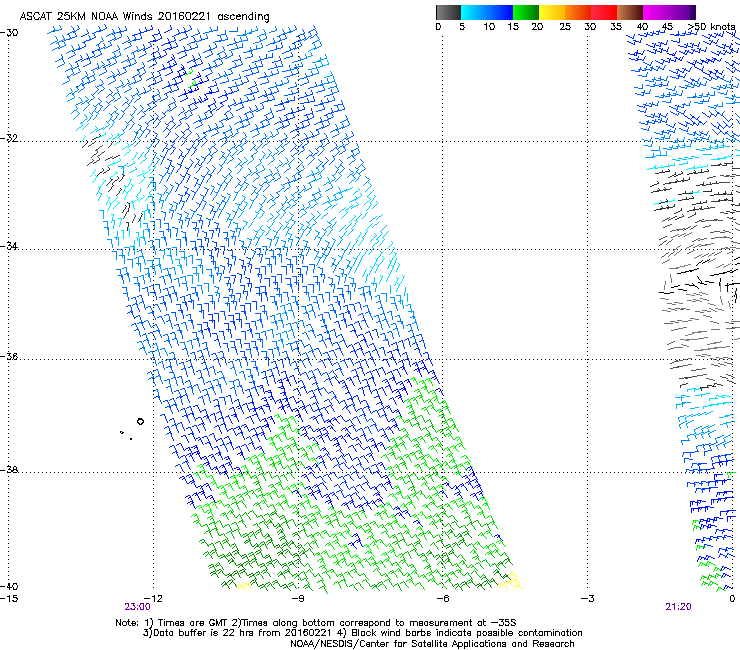Click the gray 0–5 knot legend segment
The height and width of the screenshot is (650, 740).
coord(448,12)
